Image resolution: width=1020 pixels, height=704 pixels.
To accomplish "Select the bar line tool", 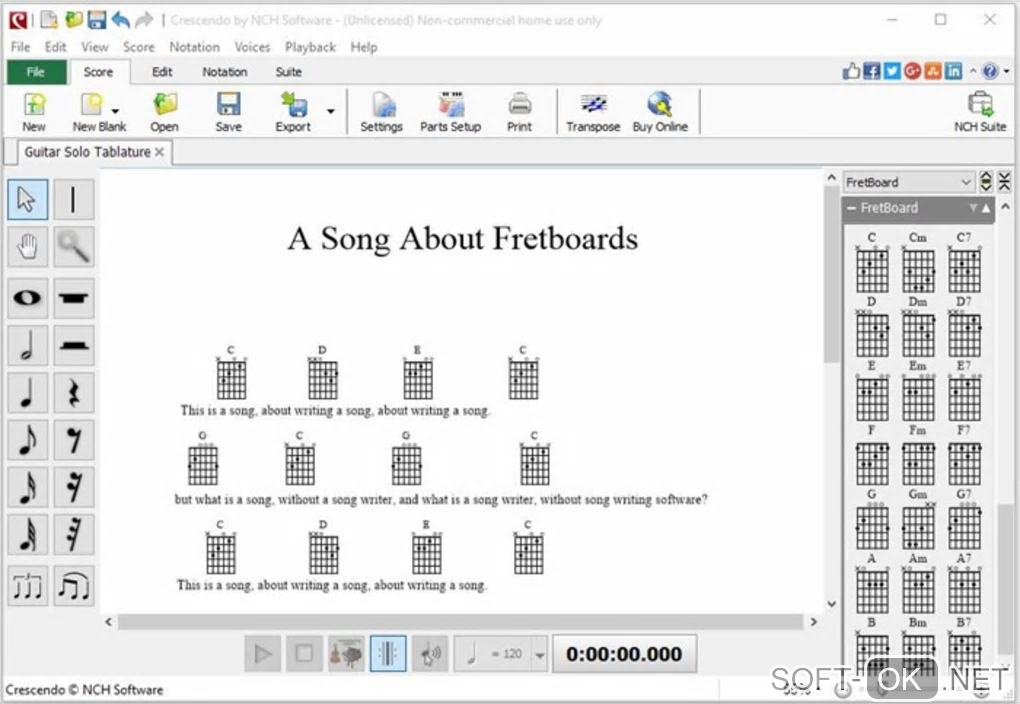I will [74, 199].
